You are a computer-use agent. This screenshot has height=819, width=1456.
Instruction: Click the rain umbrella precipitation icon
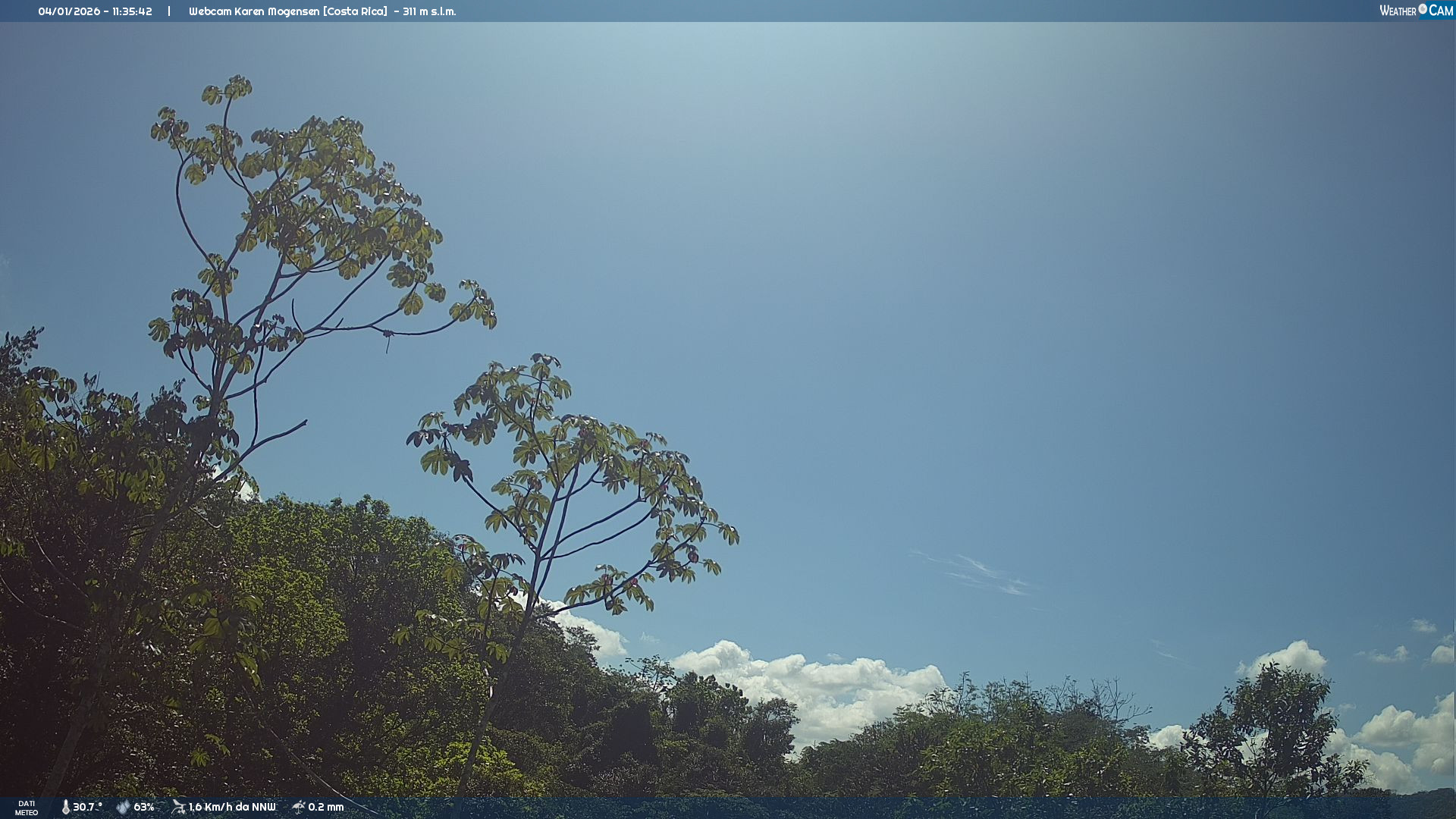pos(299,807)
